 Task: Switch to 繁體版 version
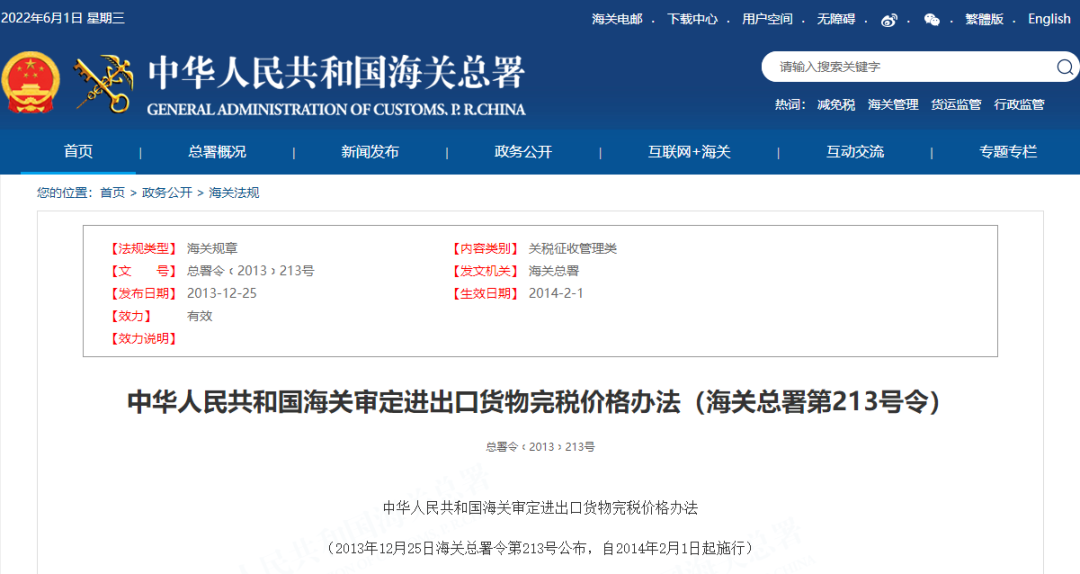[x=984, y=19]
